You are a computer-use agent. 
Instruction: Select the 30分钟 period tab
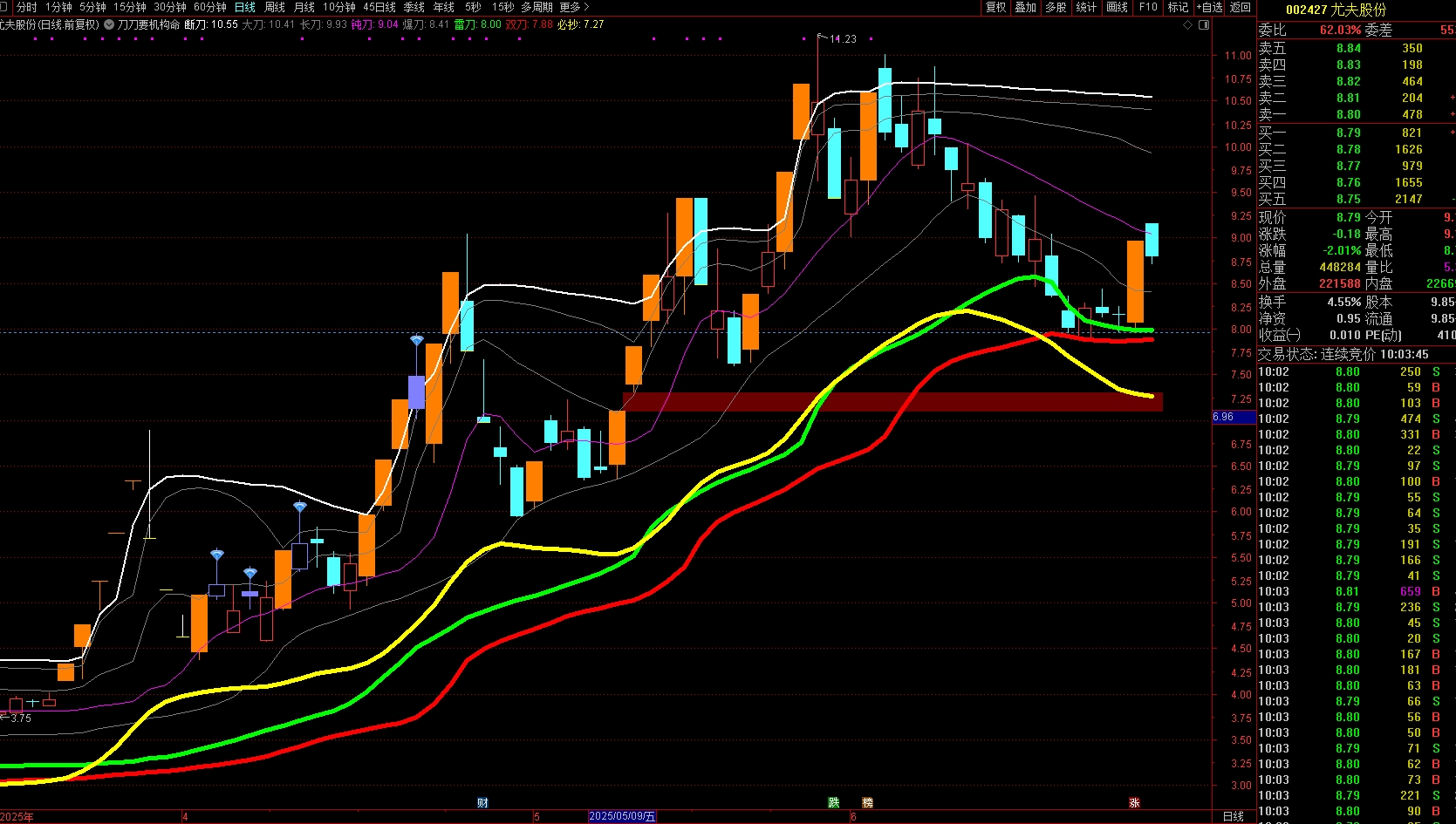point(170,7)
